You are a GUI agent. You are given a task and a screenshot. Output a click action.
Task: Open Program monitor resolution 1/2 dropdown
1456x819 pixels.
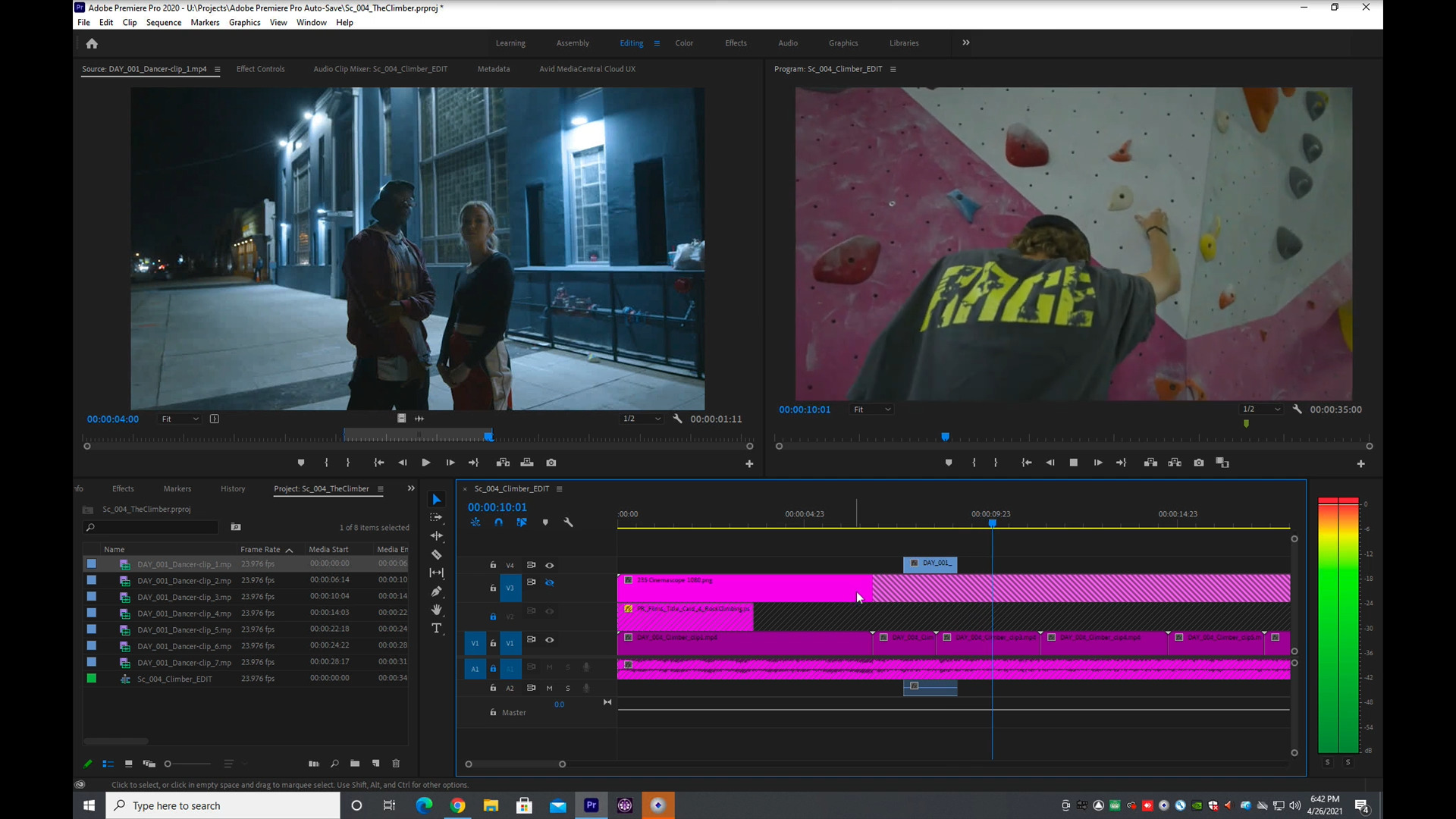(1261, 409)
